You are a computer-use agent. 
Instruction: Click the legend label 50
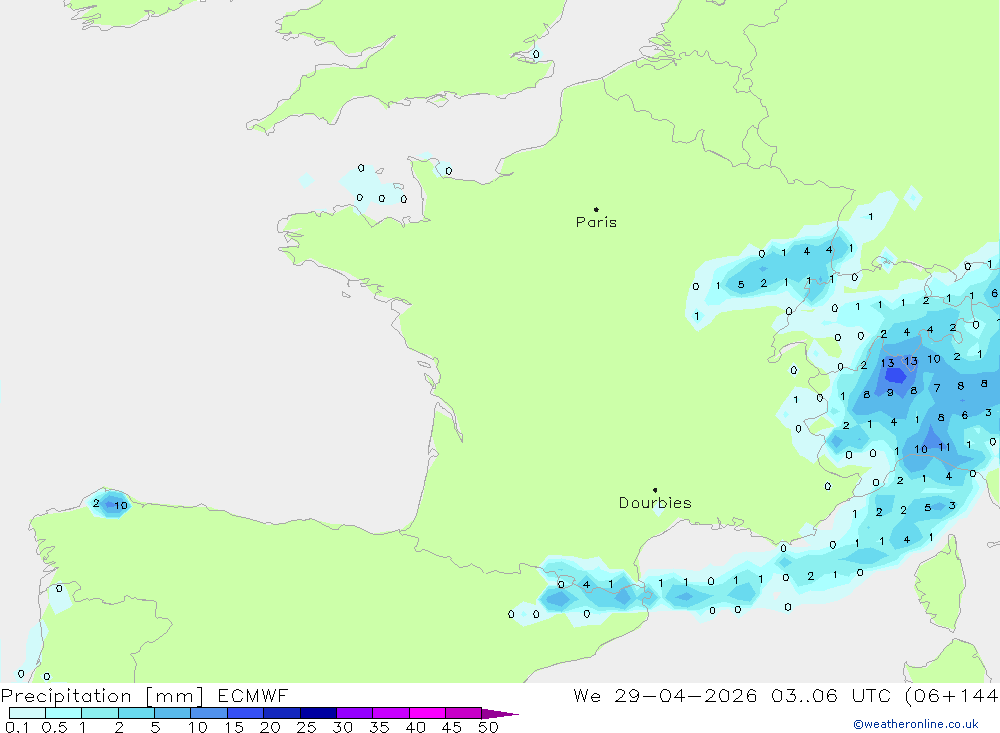click(488, 727)
